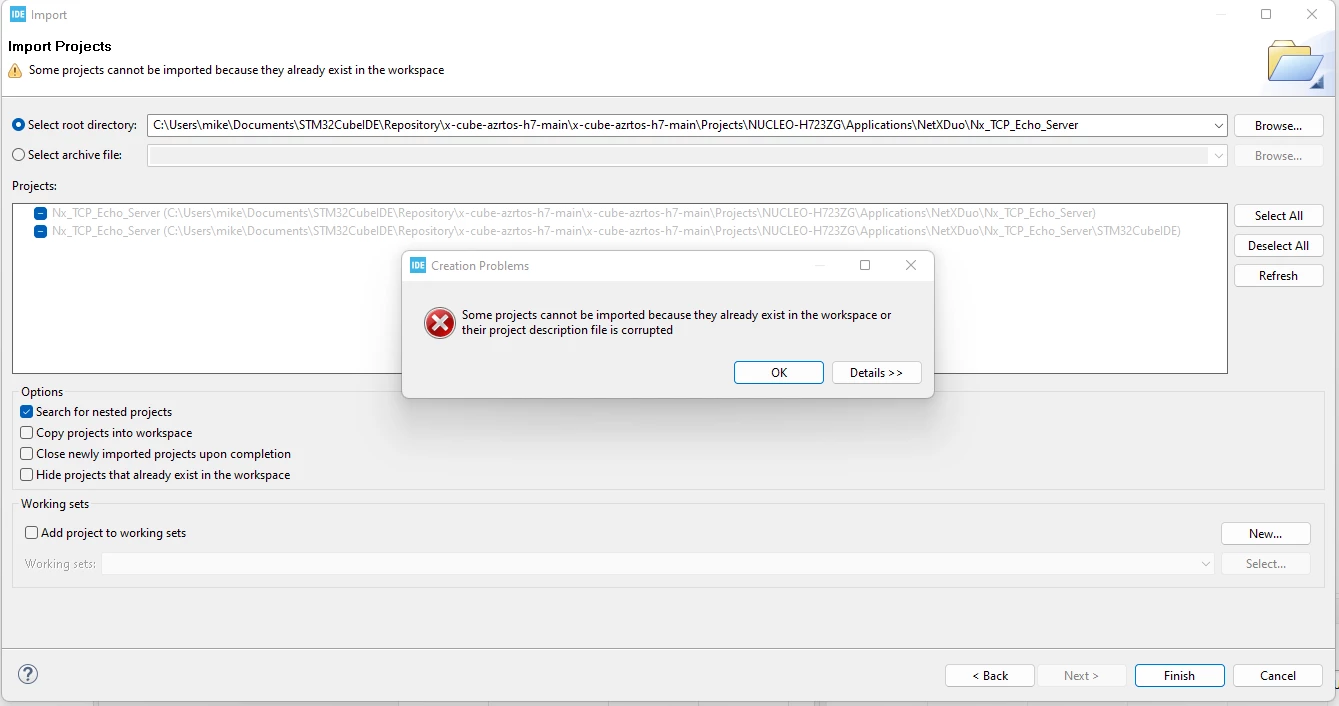
Task: Open the root directory path dropdown arrow
Action: click(x=1218, y=126)
